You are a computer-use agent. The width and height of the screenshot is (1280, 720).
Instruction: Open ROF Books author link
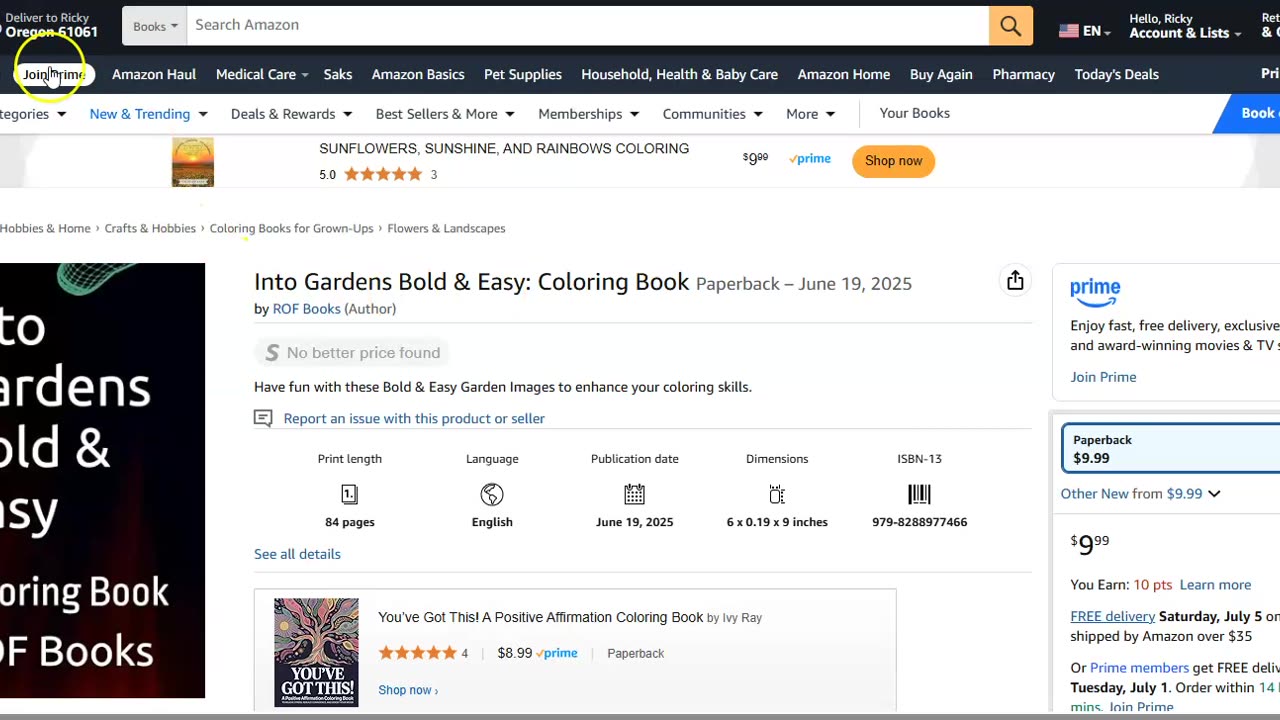click(306, 309)
